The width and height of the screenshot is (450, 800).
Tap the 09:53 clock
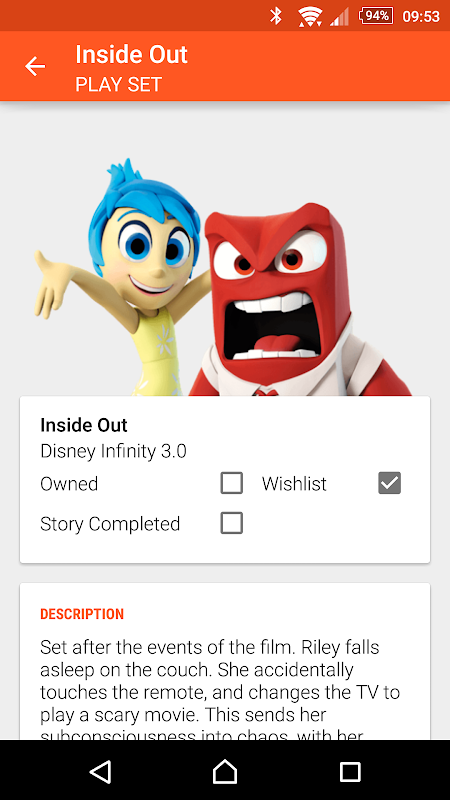click(x=421, y=16)
